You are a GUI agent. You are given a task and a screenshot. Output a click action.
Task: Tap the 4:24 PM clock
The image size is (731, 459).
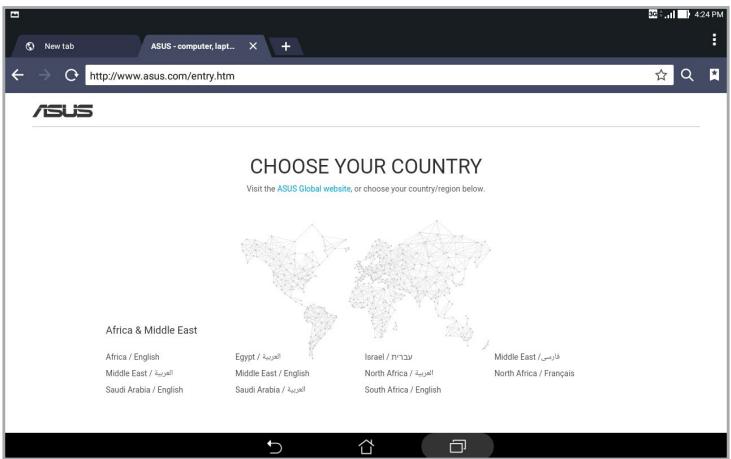click(709, 14)
